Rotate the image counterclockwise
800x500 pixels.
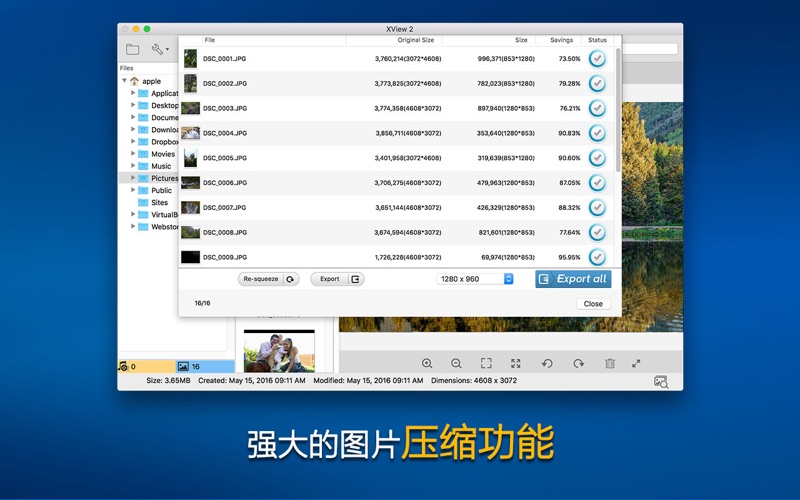pos(547,364)
